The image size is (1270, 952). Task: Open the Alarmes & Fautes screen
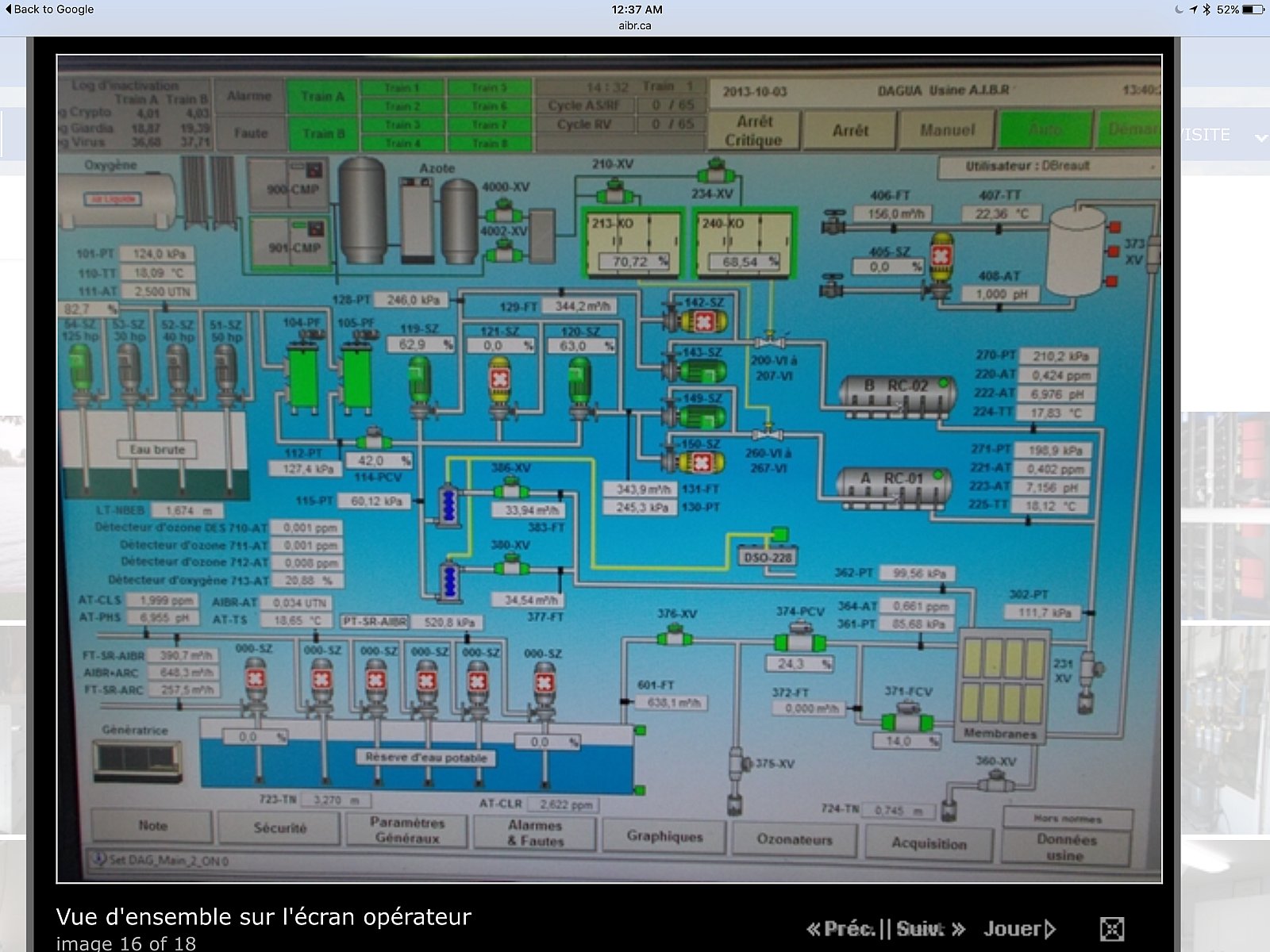[x=534, y=832]
